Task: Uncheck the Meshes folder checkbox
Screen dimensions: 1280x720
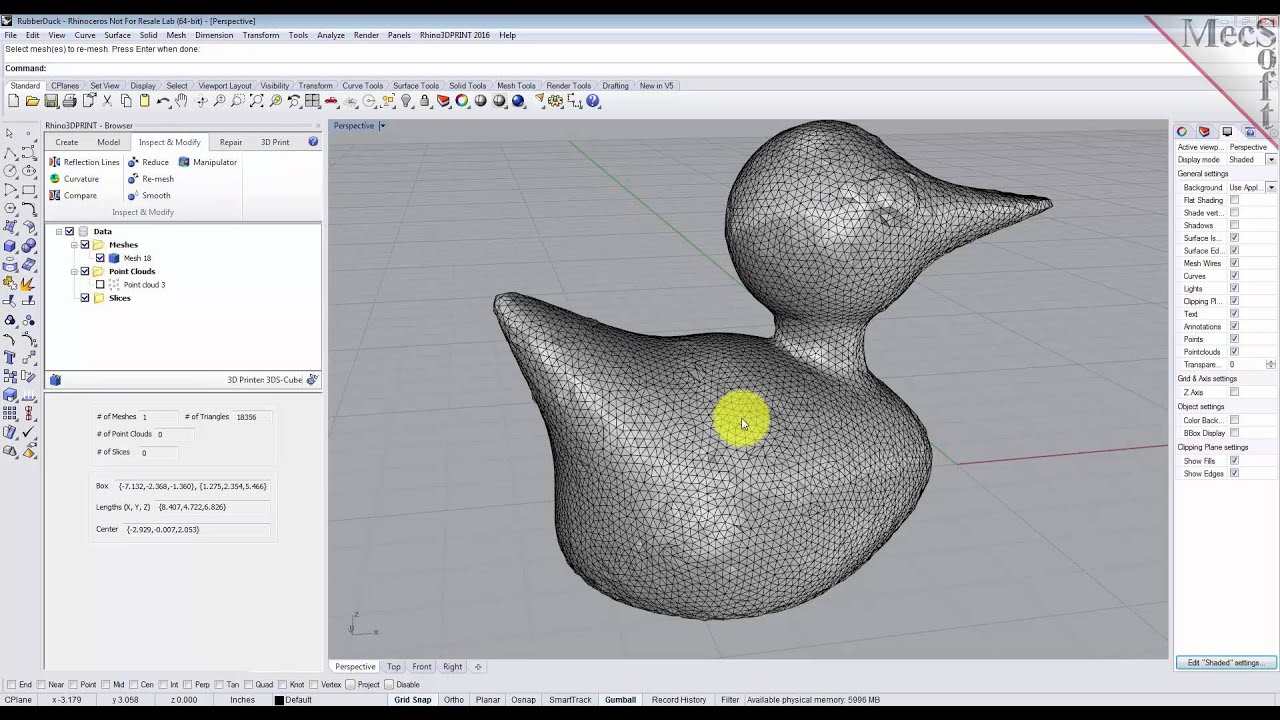Action: pyautogui.click(x=85, y=245)
